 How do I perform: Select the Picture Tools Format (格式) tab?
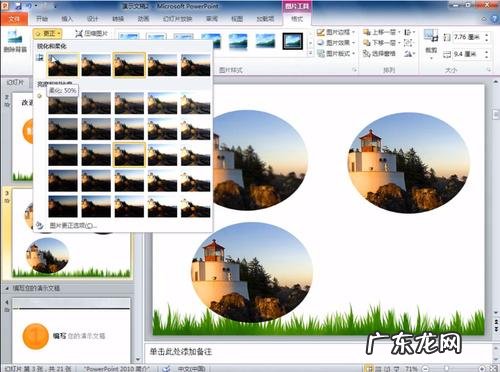297,19
